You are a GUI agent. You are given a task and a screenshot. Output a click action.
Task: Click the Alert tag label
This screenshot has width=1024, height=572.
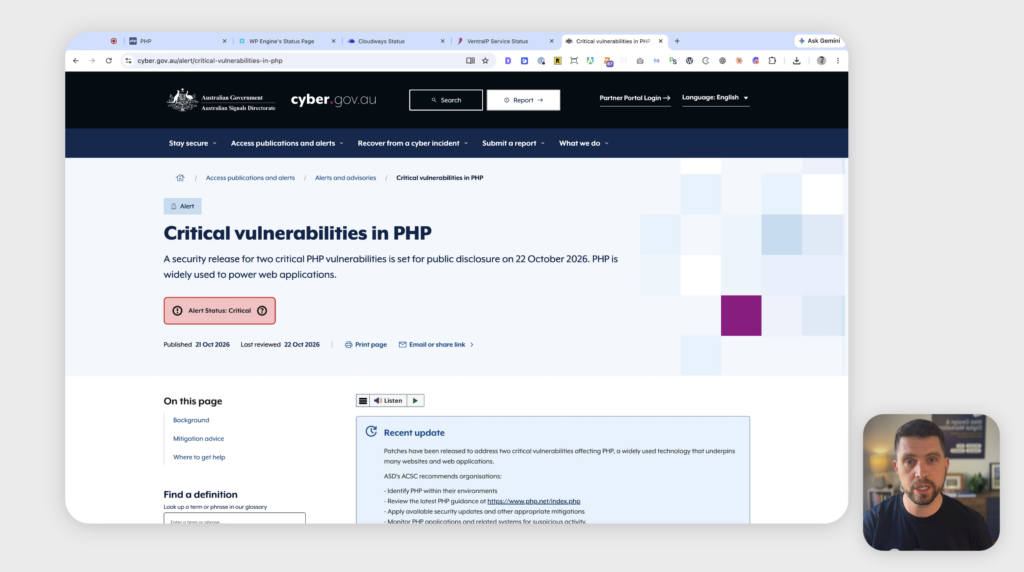coord(182,206)
